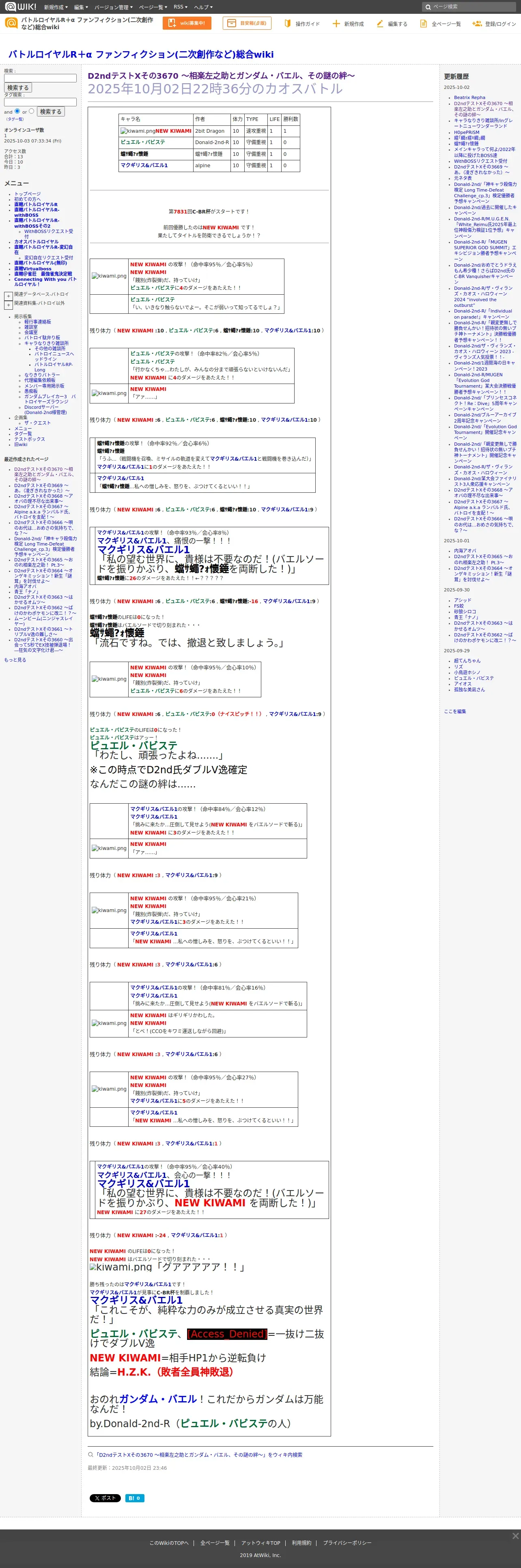This screenshot has width=521, height=1568.
Task: Click the sidebar タグ検索 text field
Action: pos(40,101)
